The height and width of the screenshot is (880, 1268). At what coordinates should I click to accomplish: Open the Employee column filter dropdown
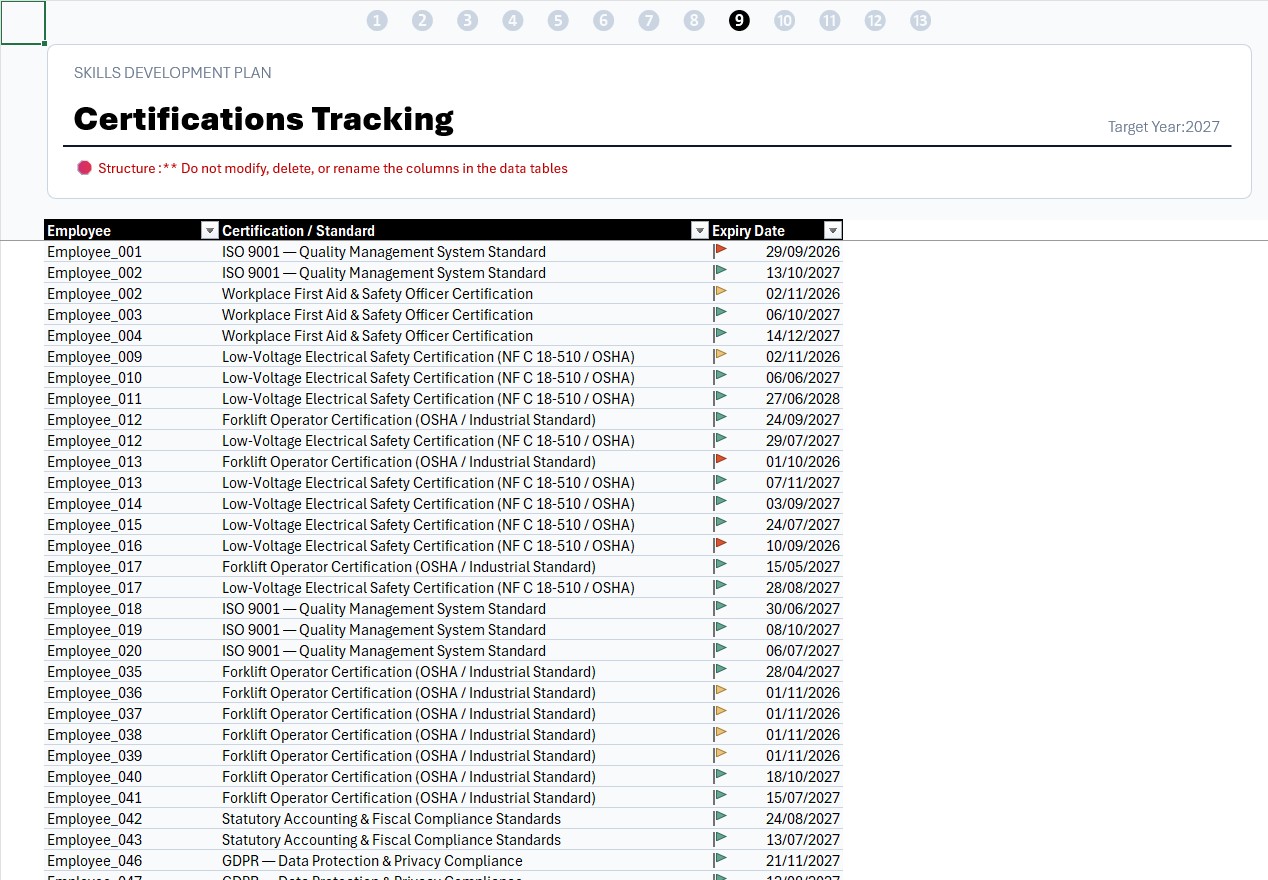tap(209, 231)
